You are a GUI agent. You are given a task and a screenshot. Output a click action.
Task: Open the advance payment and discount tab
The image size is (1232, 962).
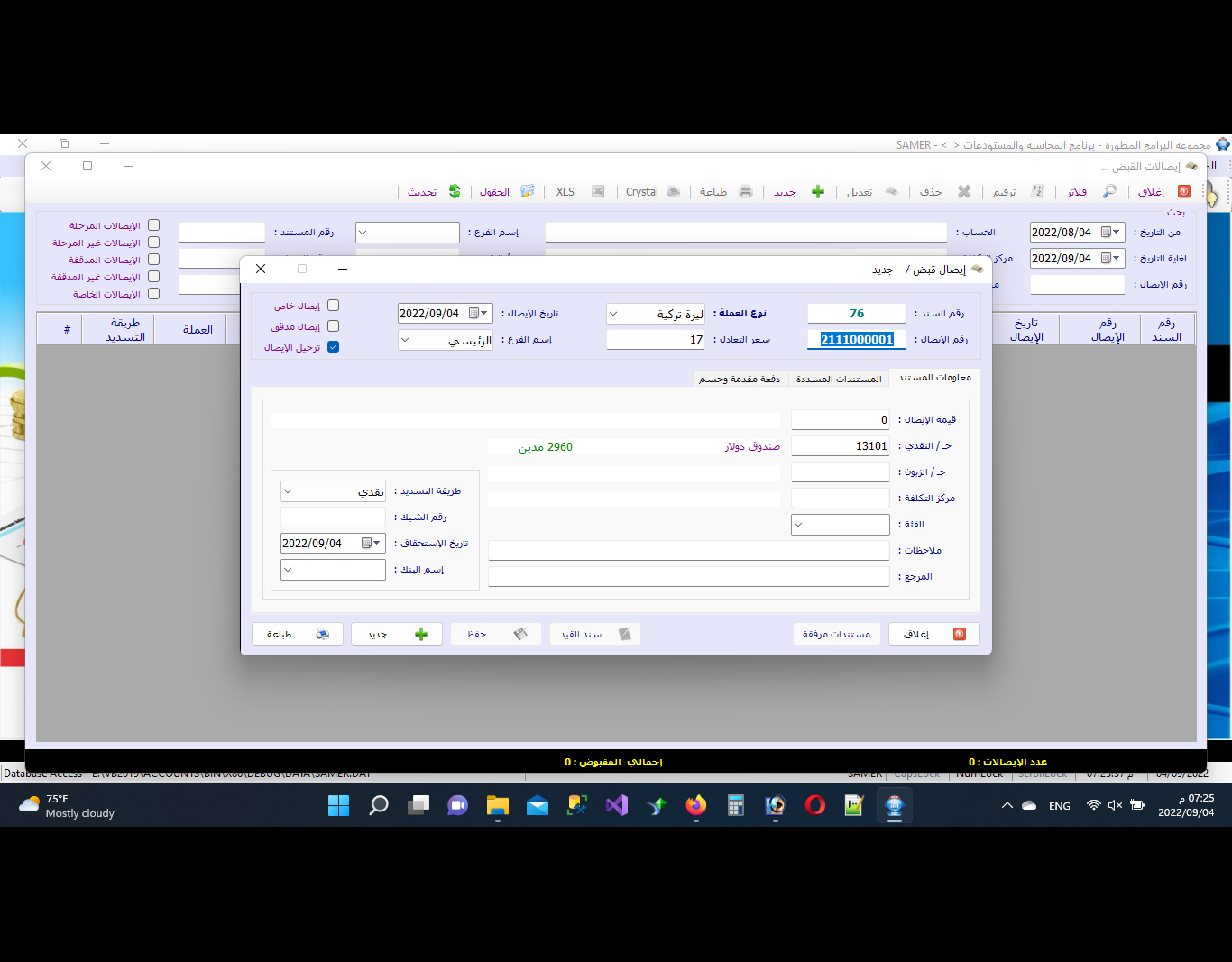(739, 379)
